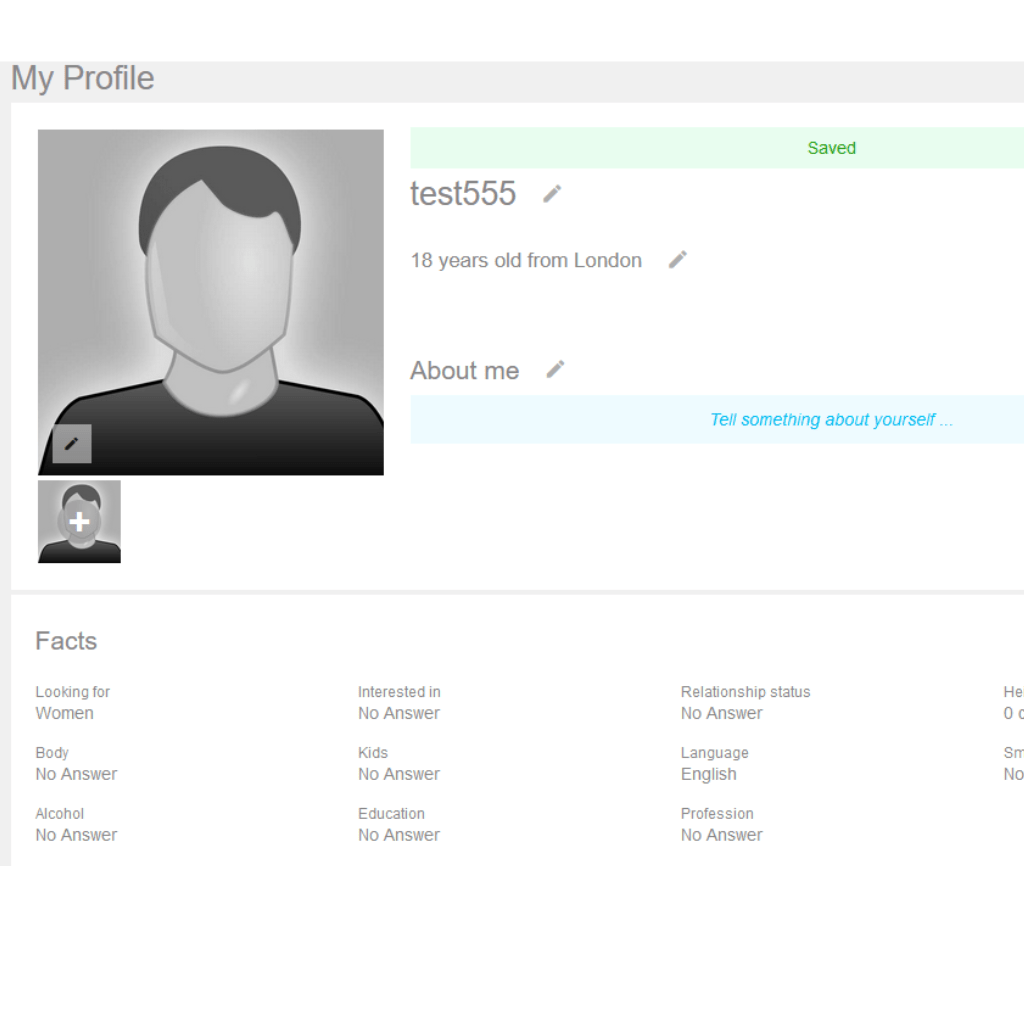Click the username text test555
Screen dimensions: 1024x1024
[x=463, y=194]
